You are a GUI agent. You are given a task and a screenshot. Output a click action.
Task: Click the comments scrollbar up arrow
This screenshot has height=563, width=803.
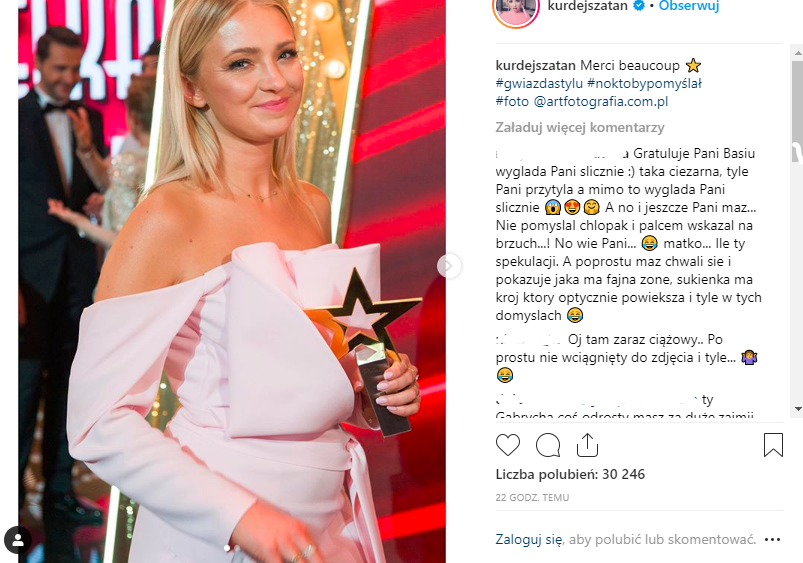tap(798, 52)
